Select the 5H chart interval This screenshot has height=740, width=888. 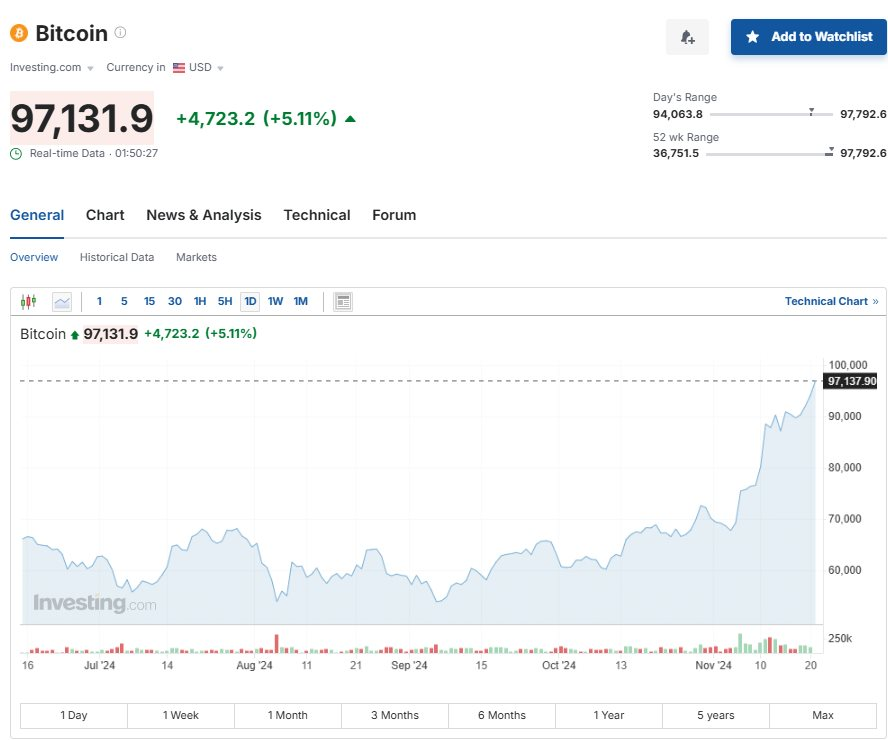225,301
